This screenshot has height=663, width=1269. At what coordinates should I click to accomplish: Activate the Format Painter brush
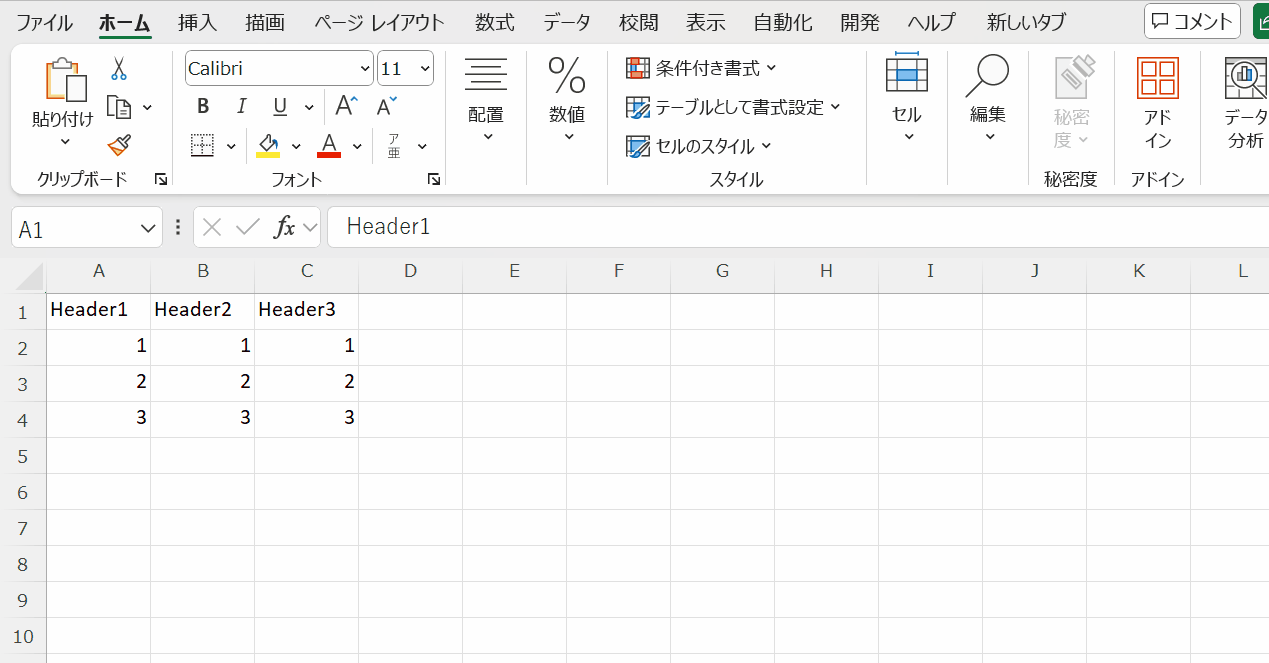(119, 146)
